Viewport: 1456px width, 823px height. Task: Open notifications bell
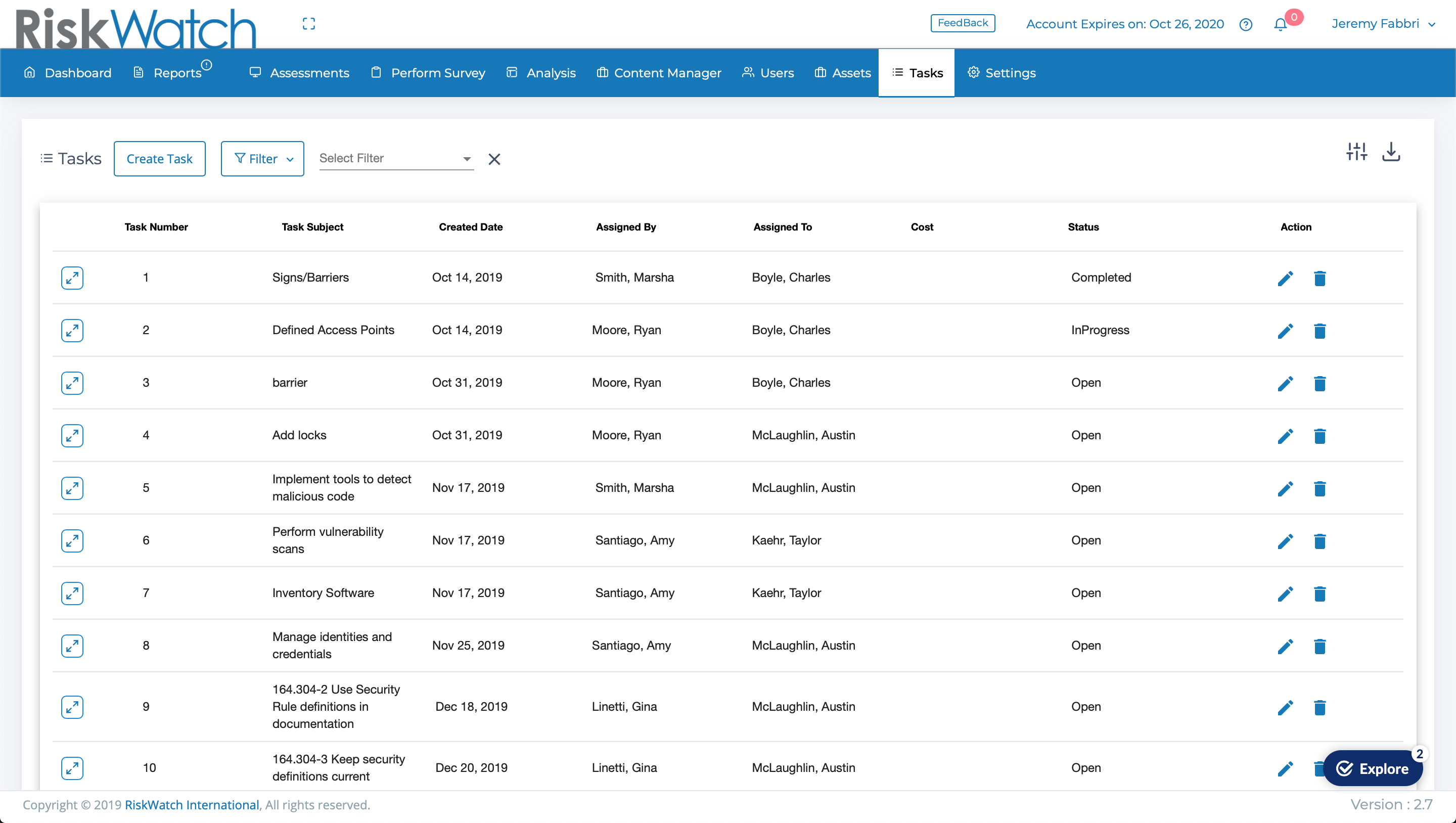tap(1280, 25)
